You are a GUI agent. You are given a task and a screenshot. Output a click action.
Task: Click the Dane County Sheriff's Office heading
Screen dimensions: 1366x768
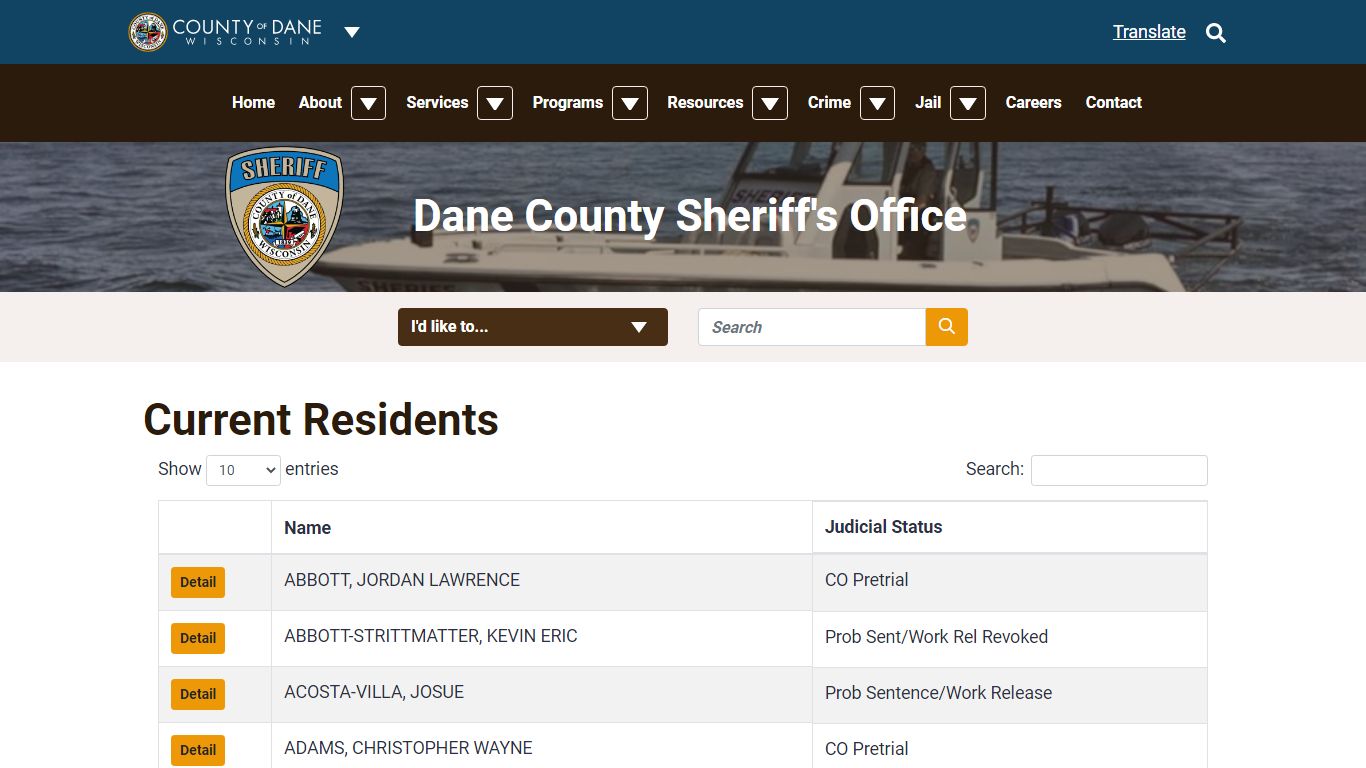tap(690, 216)
